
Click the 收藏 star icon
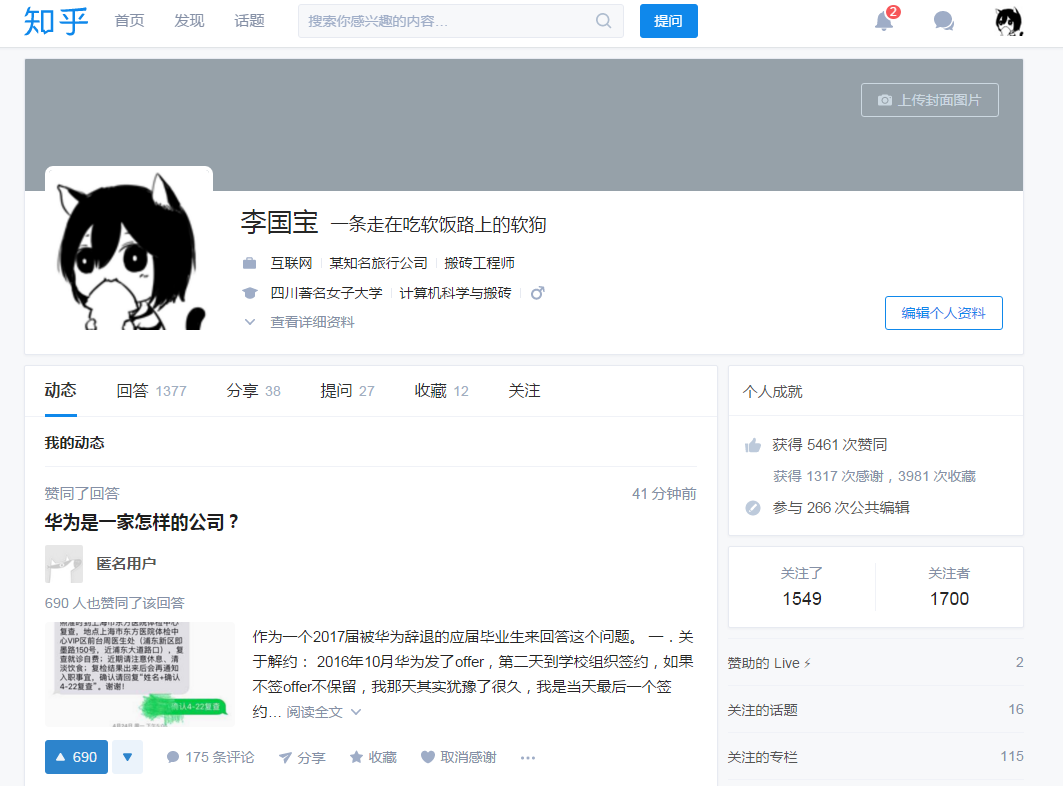(x=356, y=757)
